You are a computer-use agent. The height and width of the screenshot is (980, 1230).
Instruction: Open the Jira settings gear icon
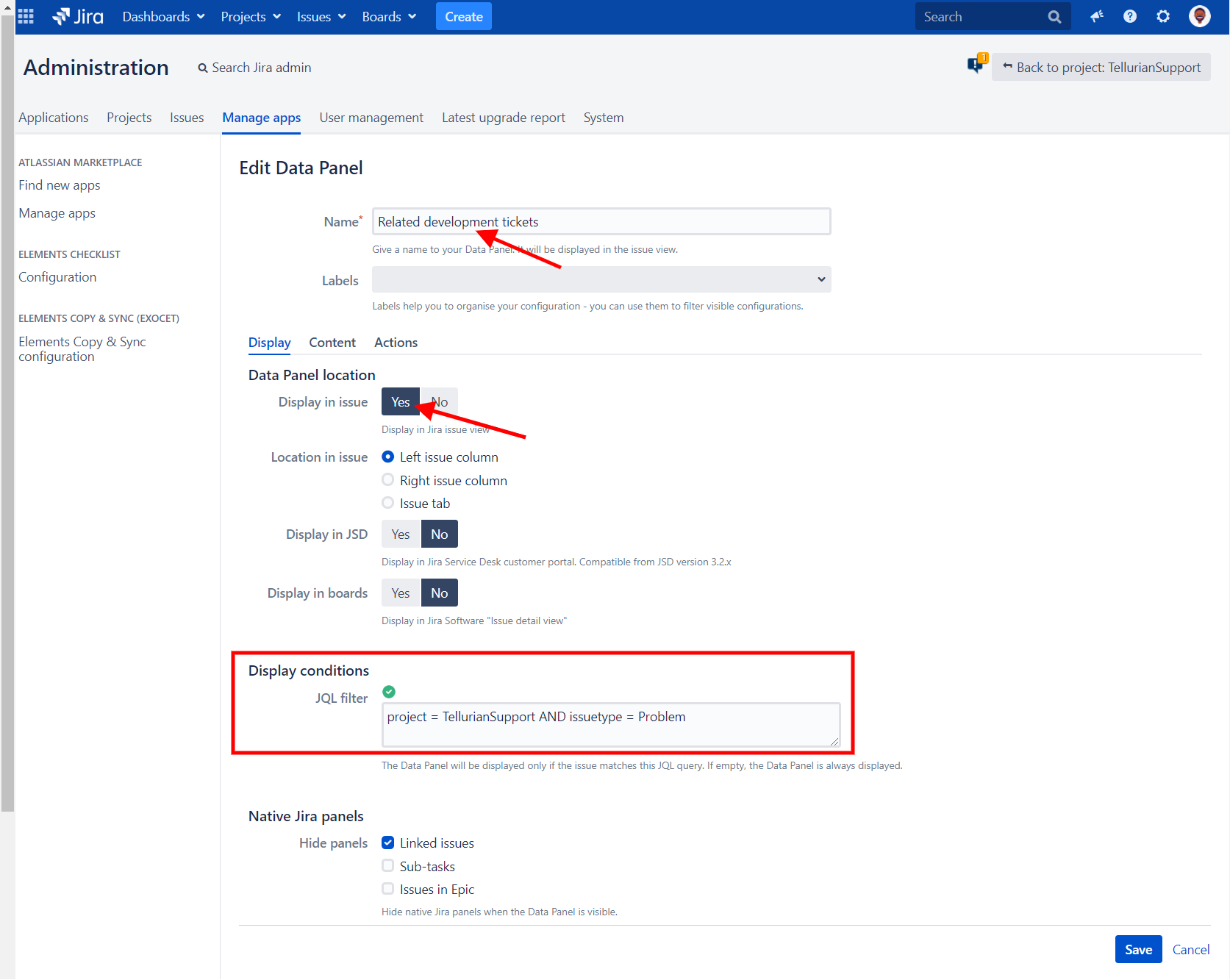pyautogui.click(x=1162, y=16)
